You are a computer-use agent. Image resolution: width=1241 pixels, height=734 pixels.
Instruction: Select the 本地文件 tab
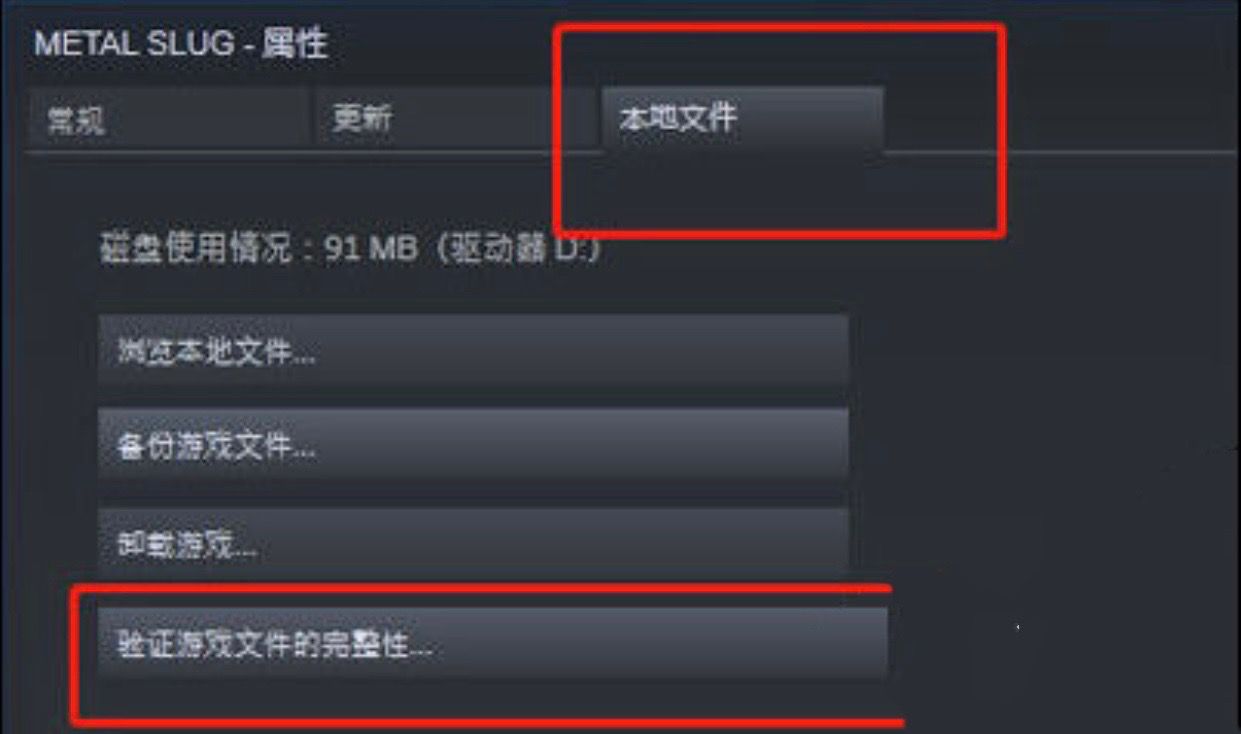click(x=742, y=119)
